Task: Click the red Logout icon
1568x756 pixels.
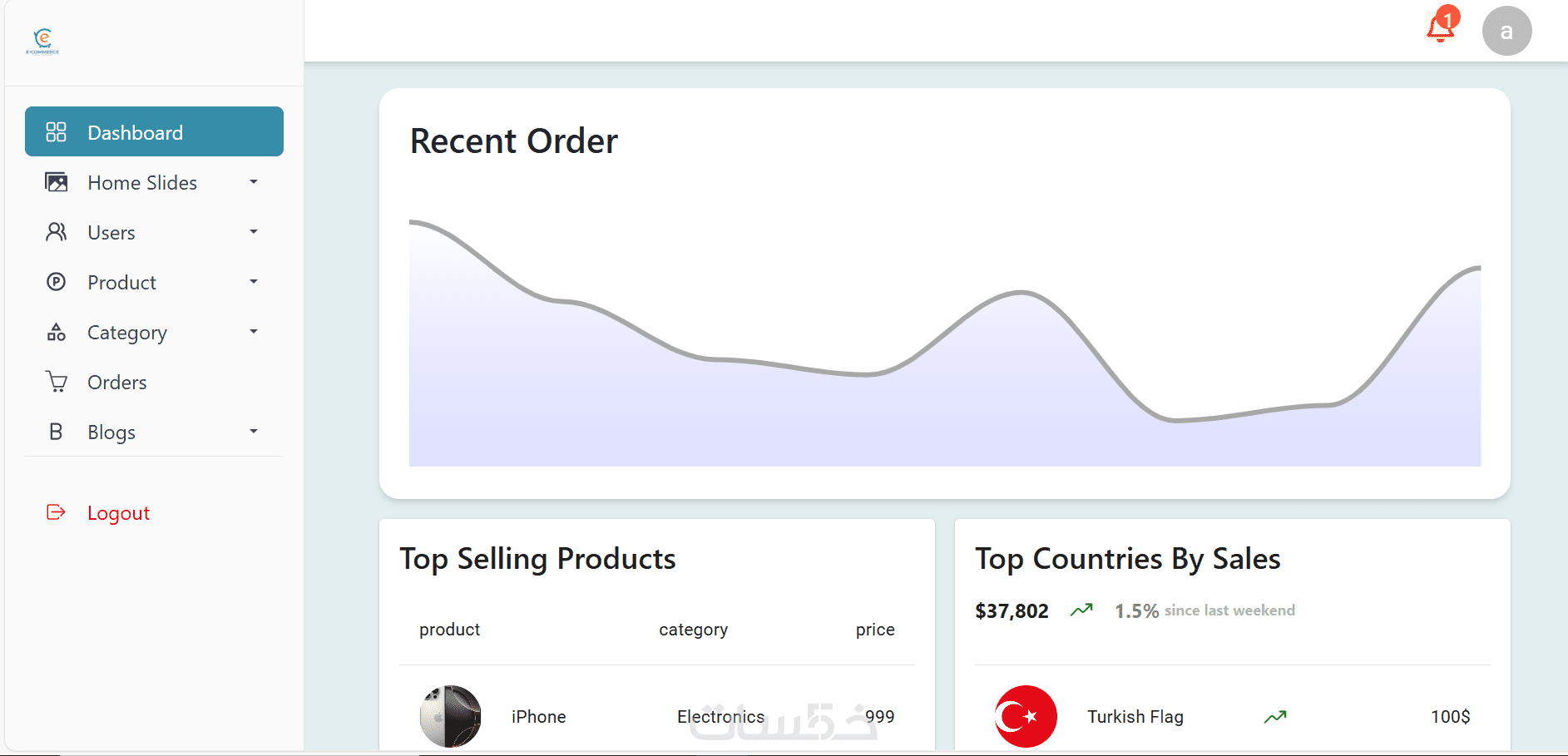Action: [56, 512]
